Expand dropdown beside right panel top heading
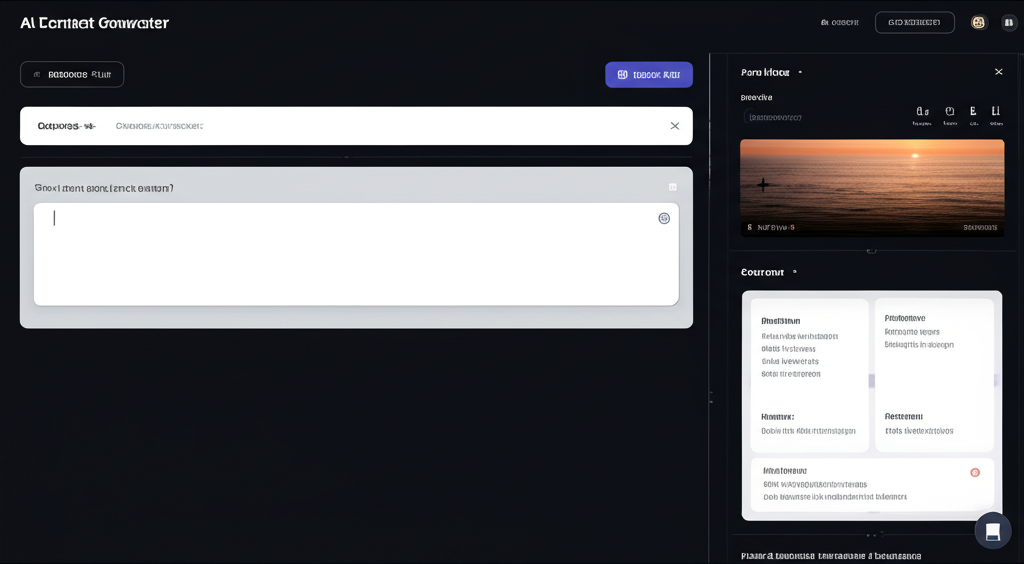This screenshot has width=1024, height=564. pyautogui.click(x=800, y=72)
